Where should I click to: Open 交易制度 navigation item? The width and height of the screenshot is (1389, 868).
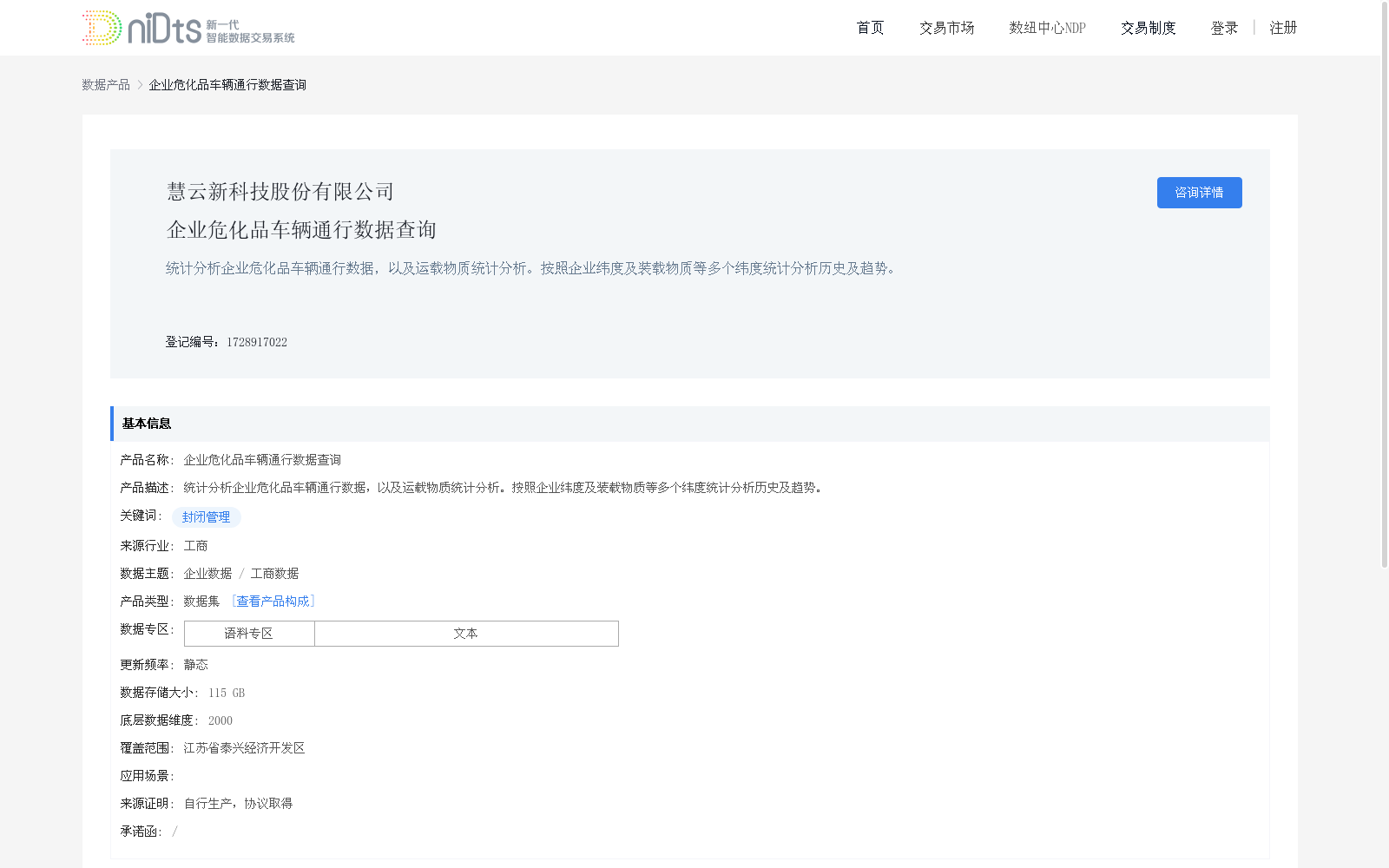point(1148,28)
